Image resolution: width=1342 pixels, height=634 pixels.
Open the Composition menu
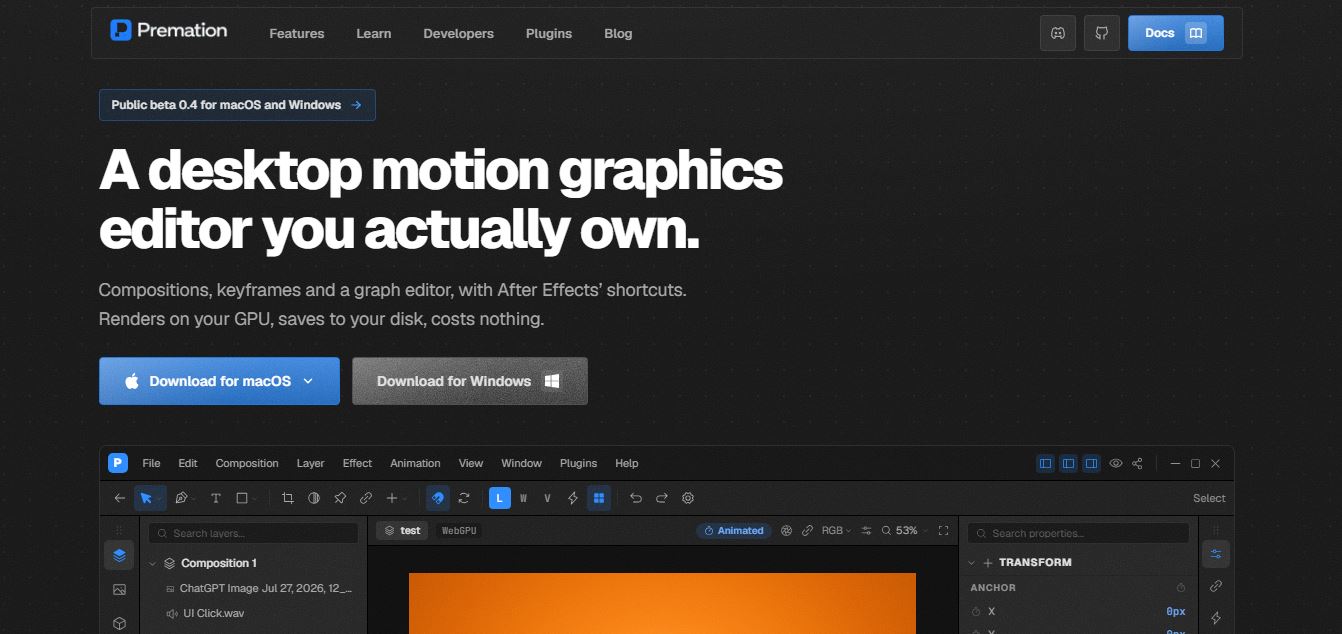coord(247,464)
